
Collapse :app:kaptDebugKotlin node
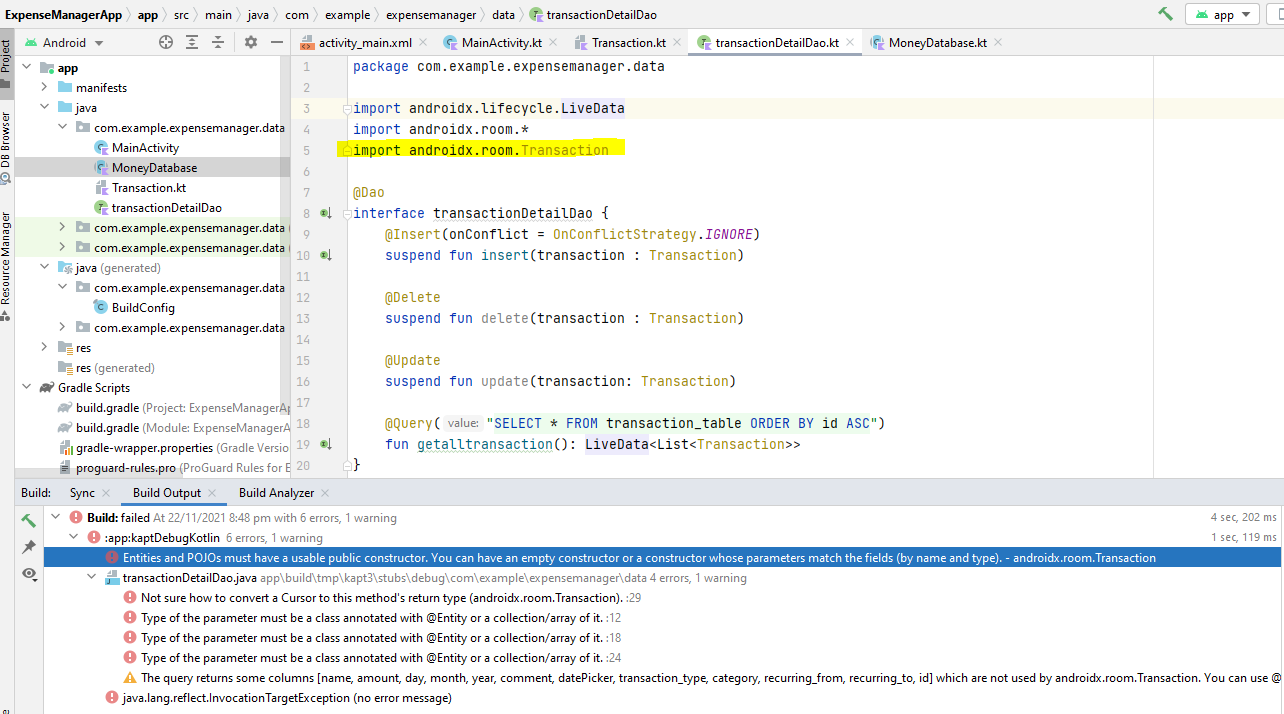pyautogui.click(x=73, y=538)
